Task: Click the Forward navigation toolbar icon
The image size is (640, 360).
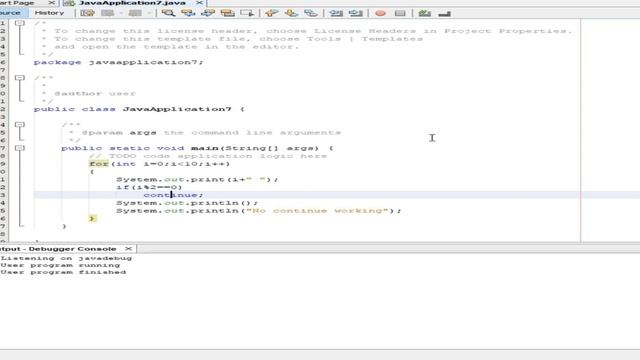Action: point(135,13)
